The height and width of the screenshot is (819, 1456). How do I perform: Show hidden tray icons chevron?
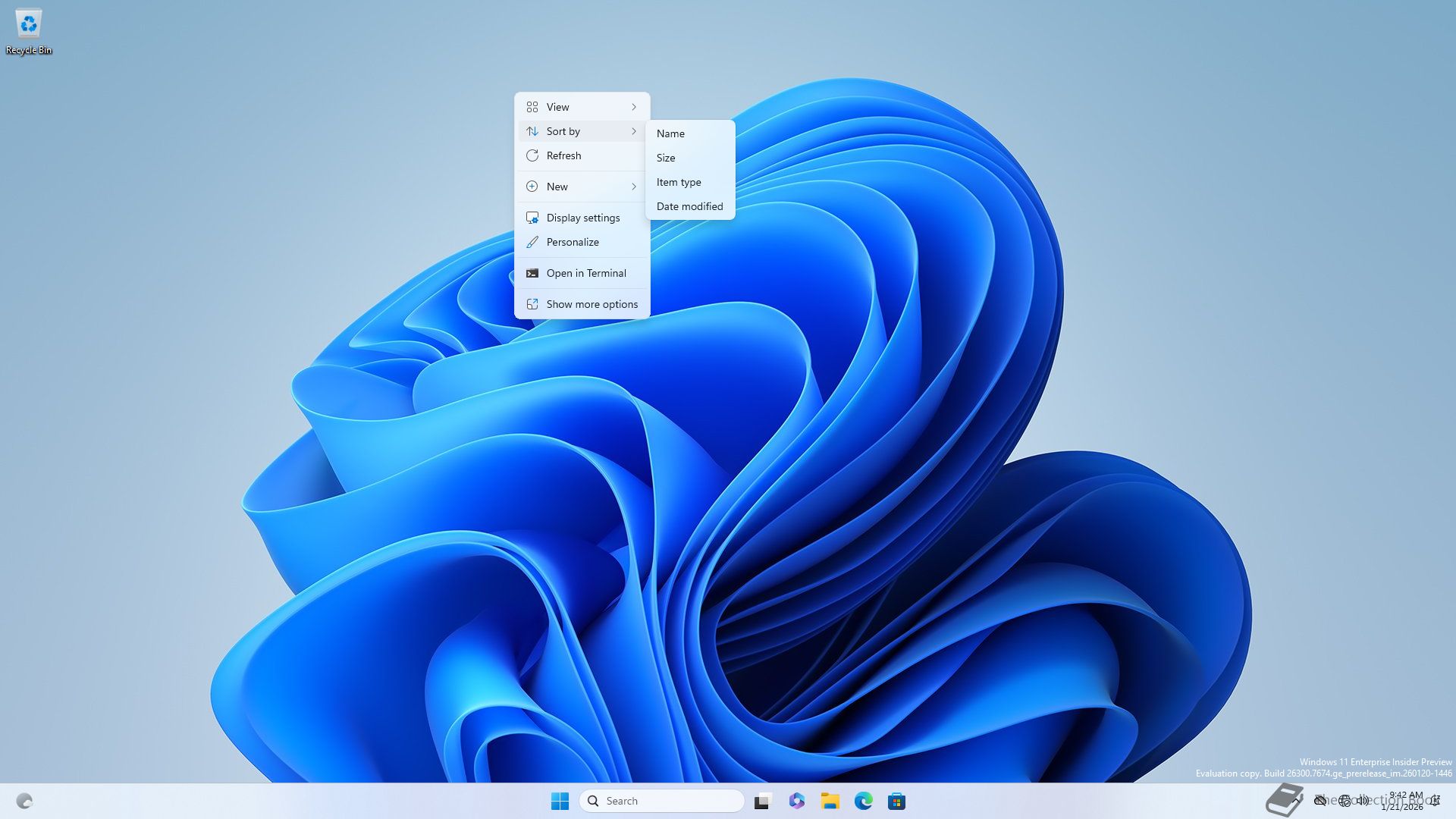click(1296, 801)
